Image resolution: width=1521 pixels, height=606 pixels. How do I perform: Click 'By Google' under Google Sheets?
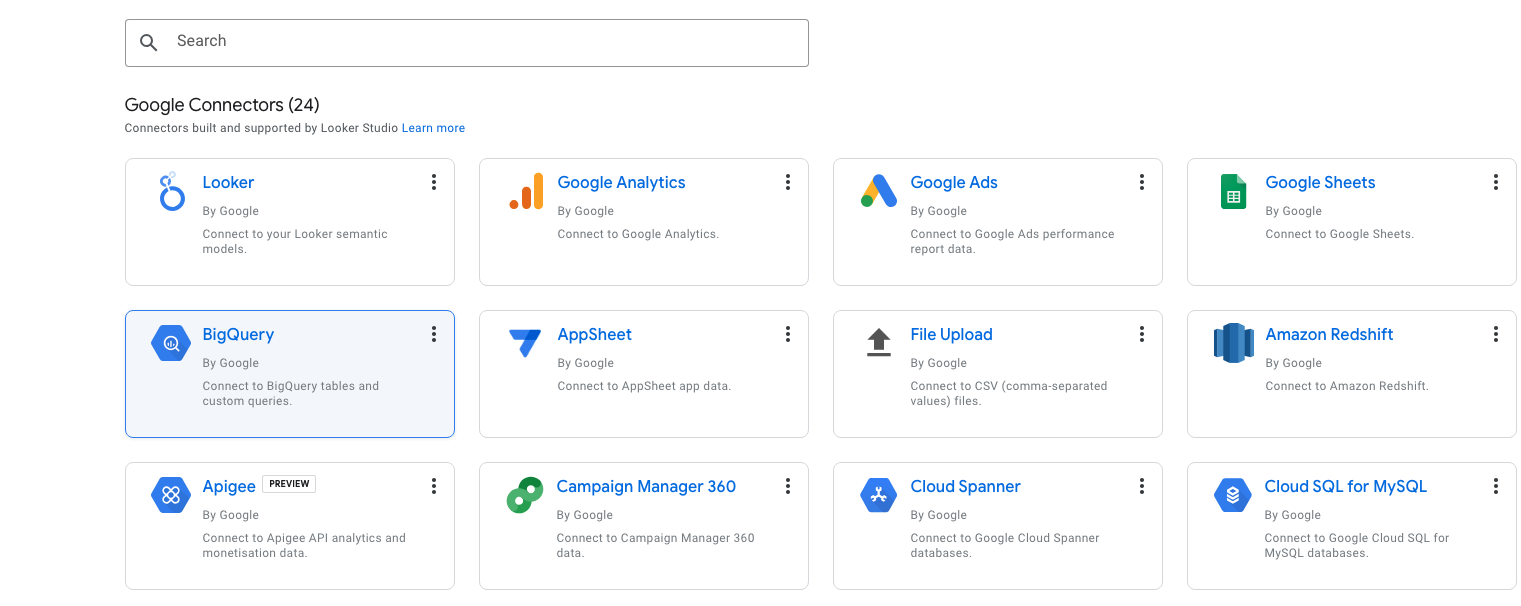tap(1293, 211)
